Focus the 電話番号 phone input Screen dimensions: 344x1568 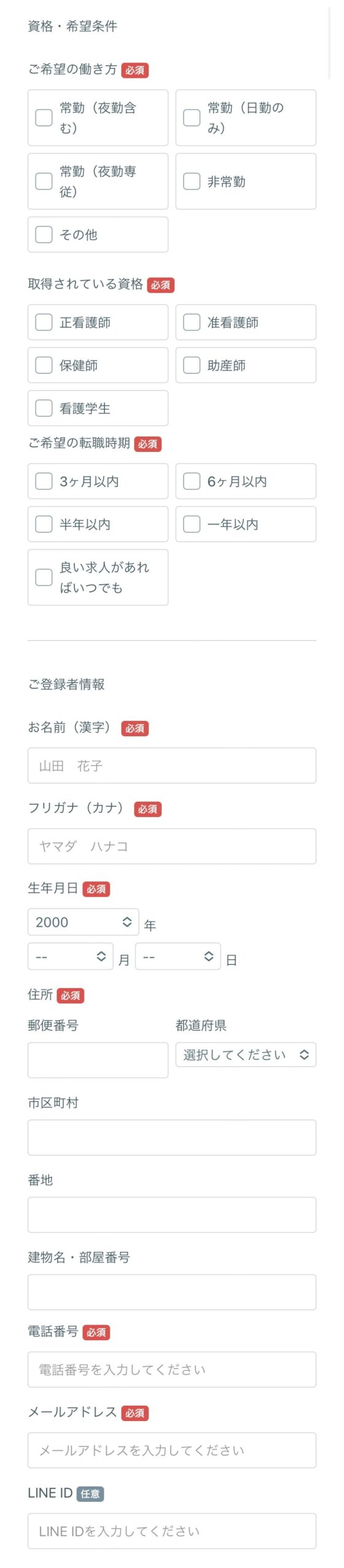pos(172,1370)
